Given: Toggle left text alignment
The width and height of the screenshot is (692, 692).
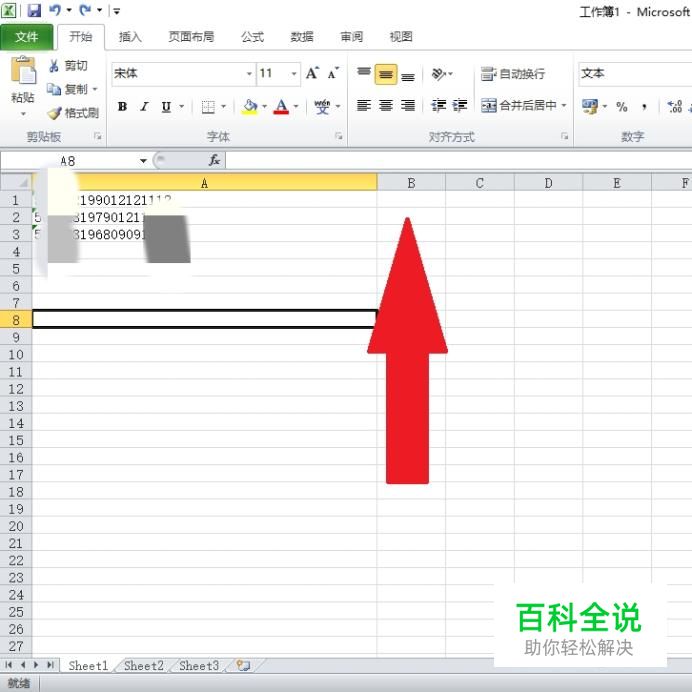Looking at the screenshot, I should point(364,105).
